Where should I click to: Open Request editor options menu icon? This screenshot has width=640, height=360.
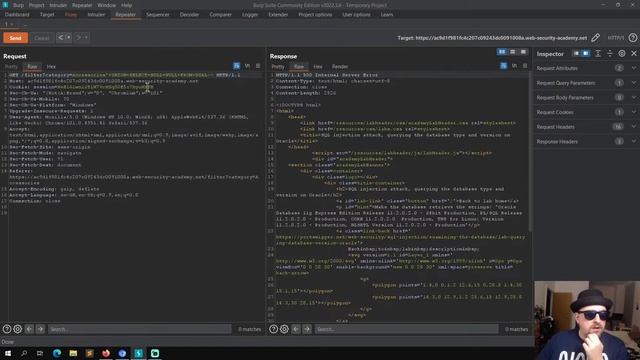pyautogui.click(x=258, y=66)
